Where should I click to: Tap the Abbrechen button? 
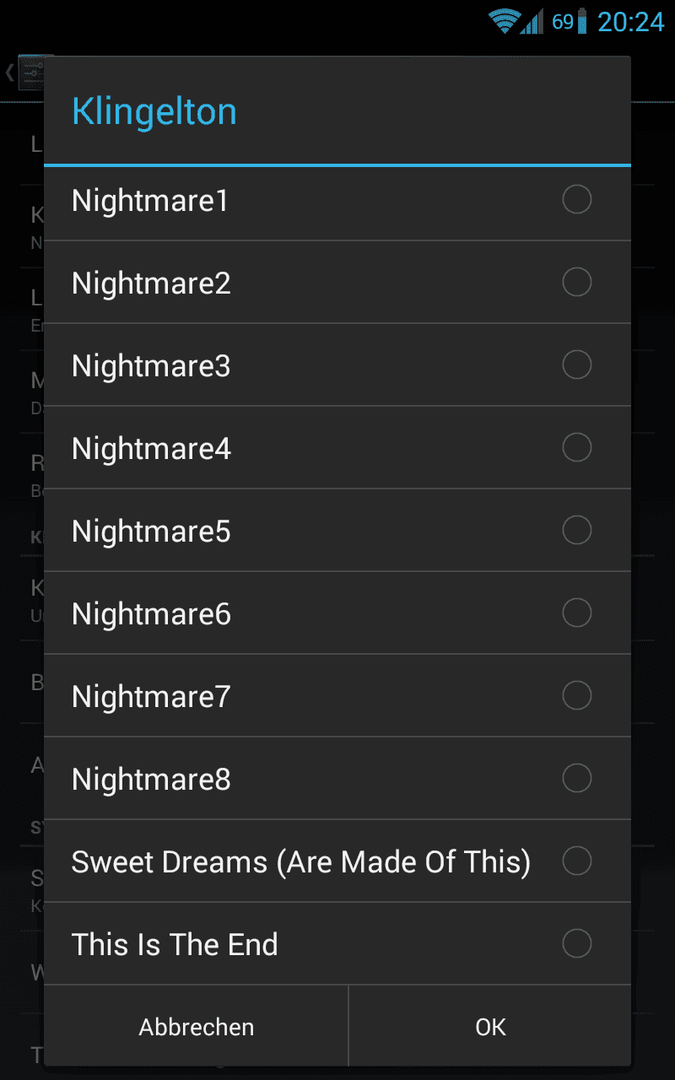[x=196, y=1026]
